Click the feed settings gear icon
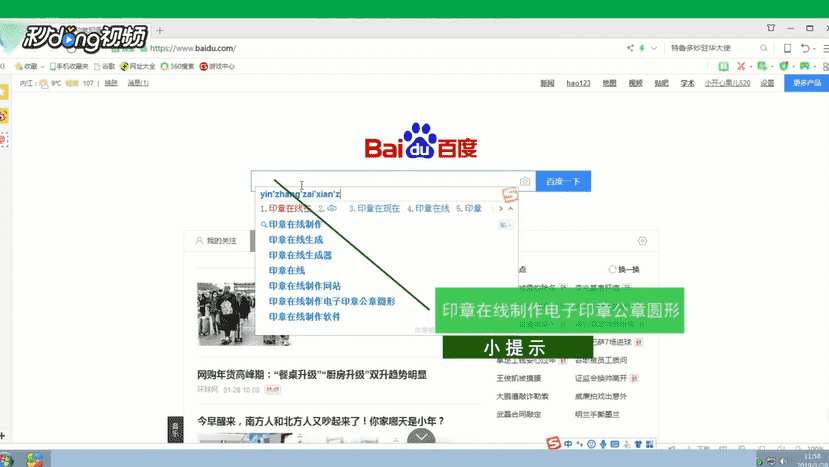Viewport: 829px width, 467px height. 642,241
